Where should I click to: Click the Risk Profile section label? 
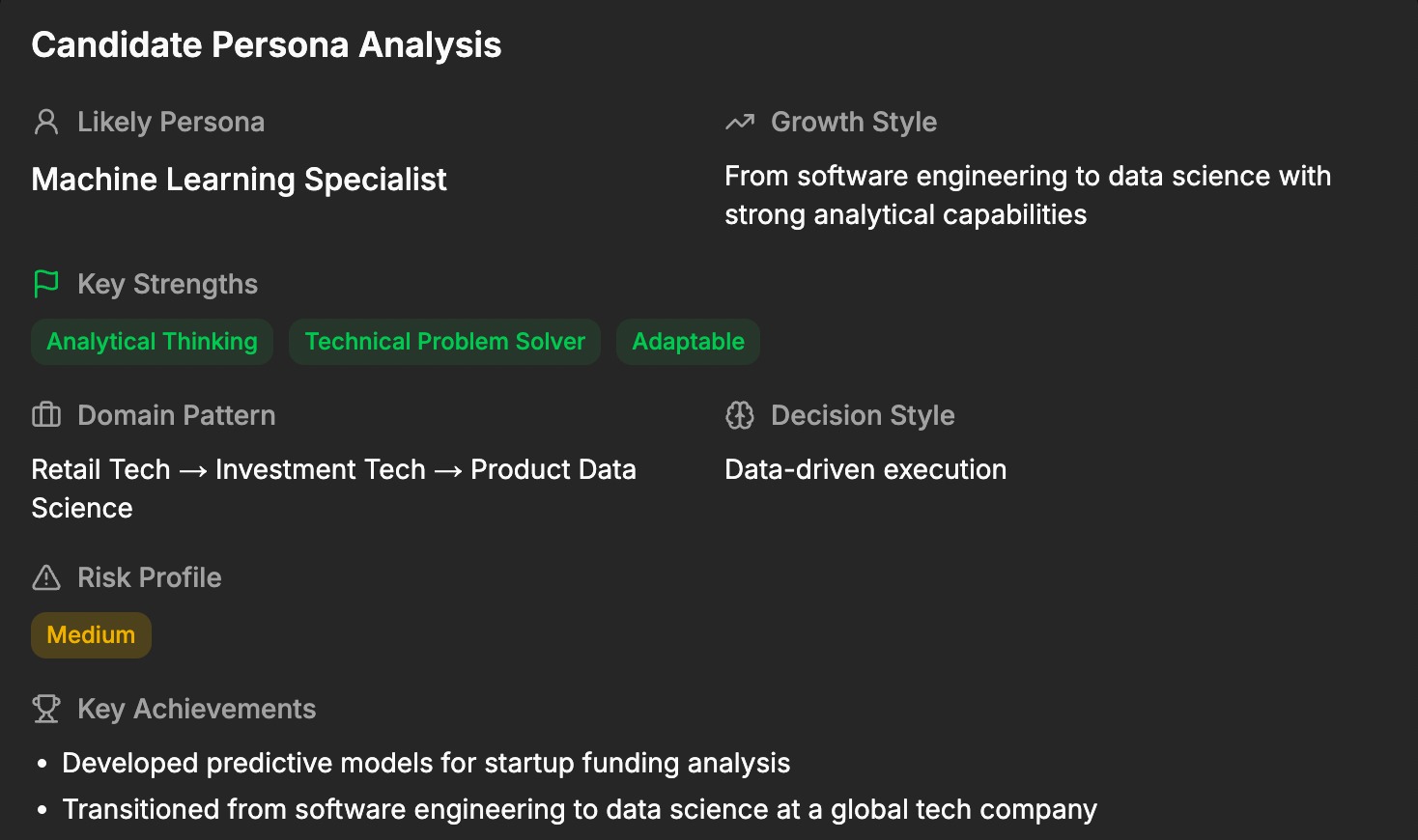coord(150,577)
